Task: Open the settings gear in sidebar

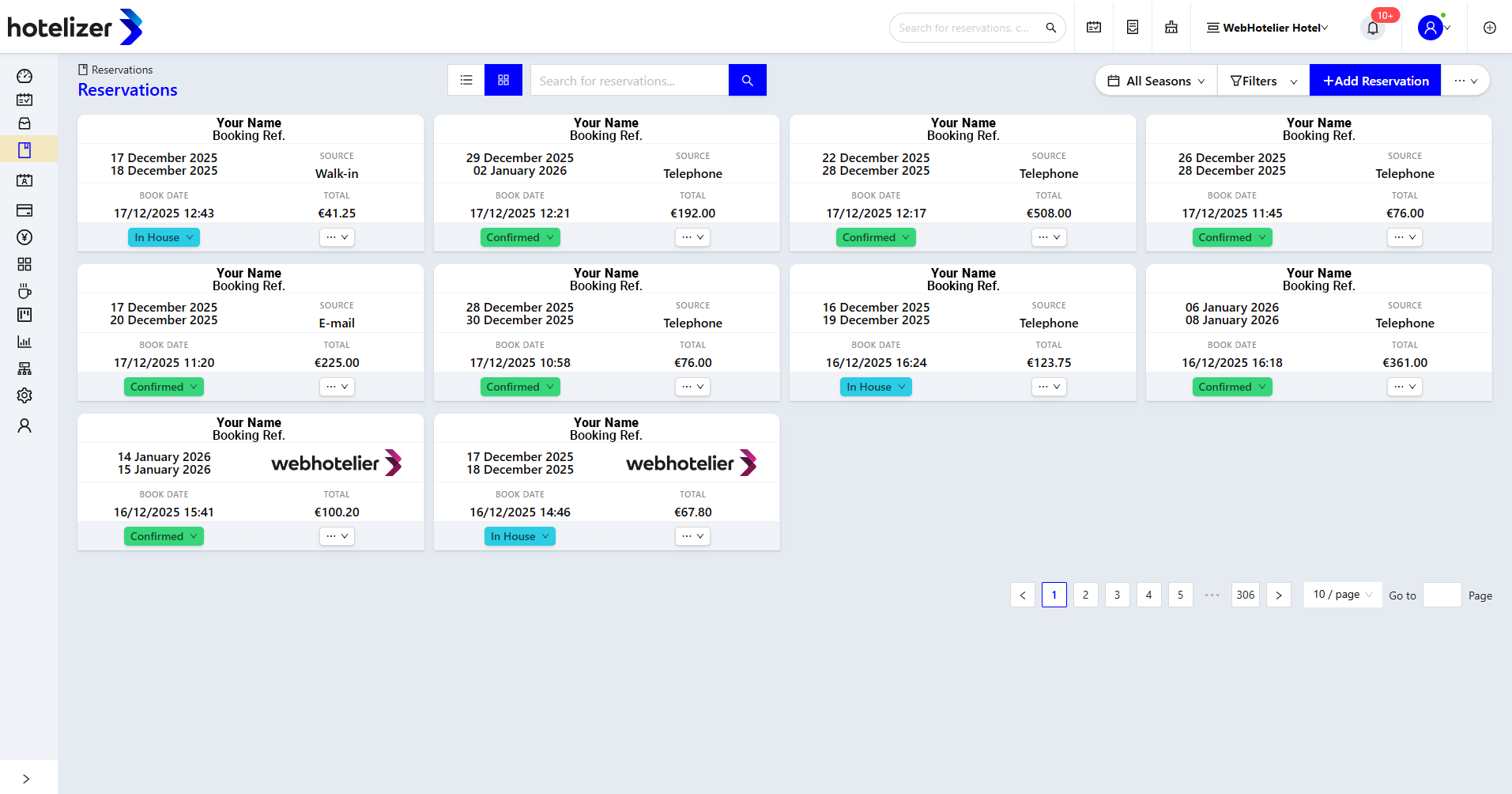Action: (25, 395)
